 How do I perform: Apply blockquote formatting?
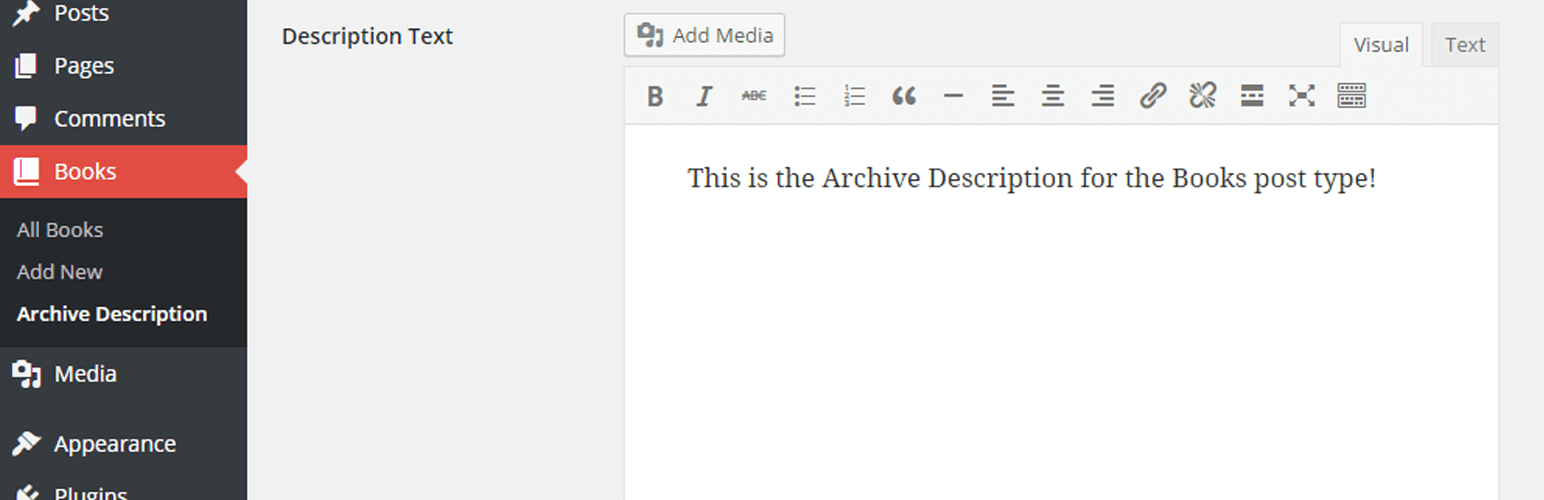click(x=904, y=96)
